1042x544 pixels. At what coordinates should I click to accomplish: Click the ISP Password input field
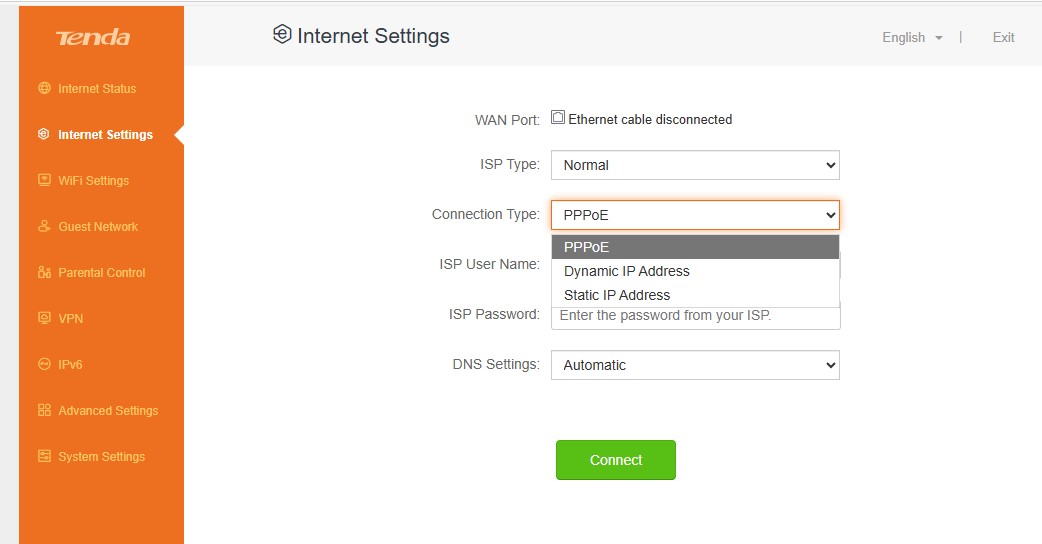pos(695,317)
